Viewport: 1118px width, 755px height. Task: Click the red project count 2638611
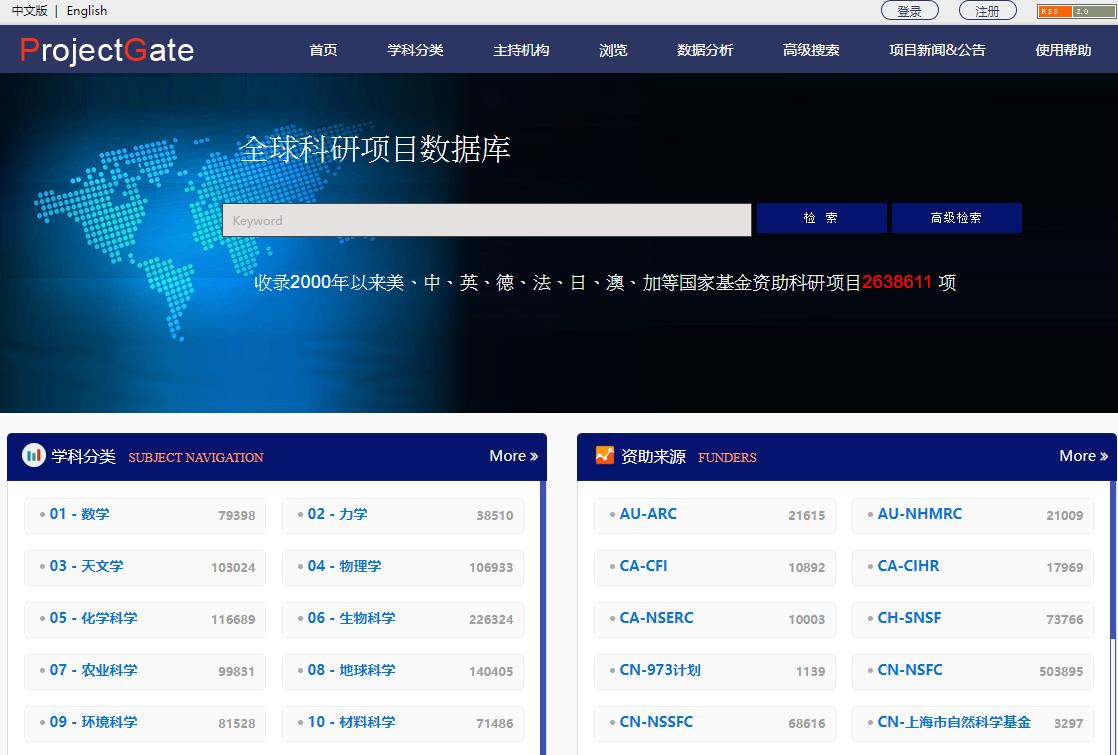click(x=897, y=282)
